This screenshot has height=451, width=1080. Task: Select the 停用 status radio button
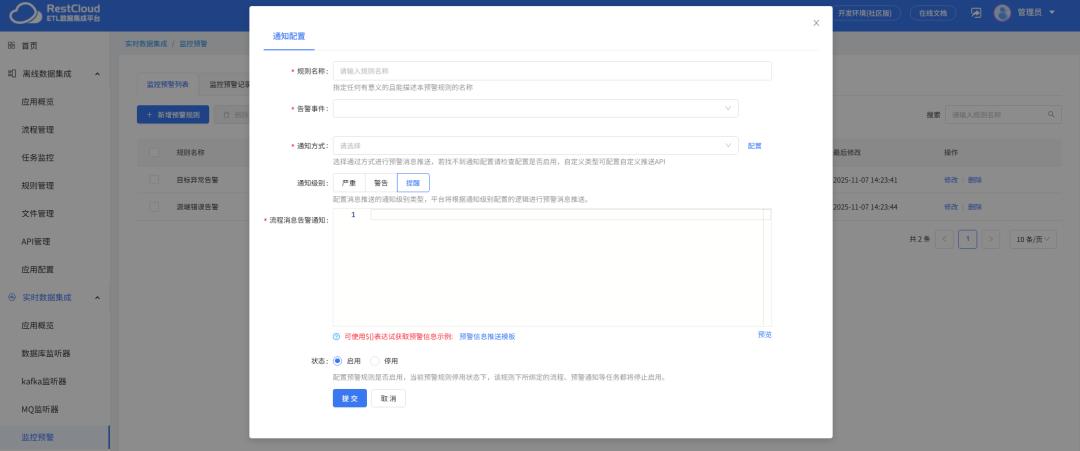(x=375, y=360)
